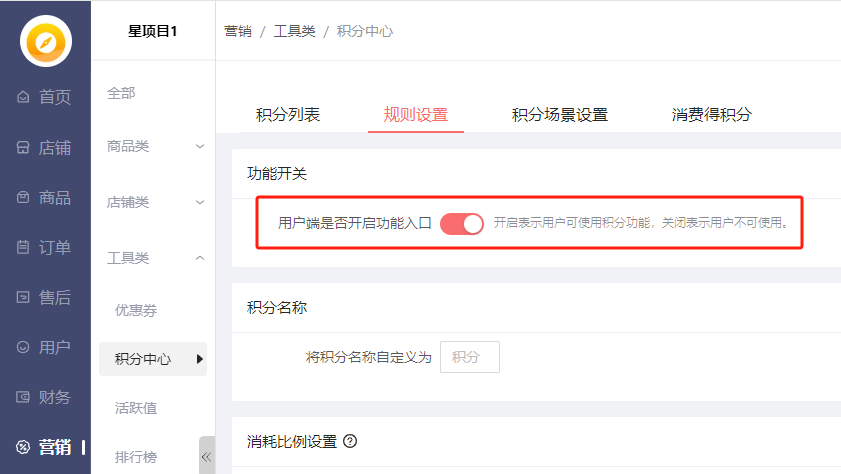This screenshot has height=474, width=841.
Task: Click help icon beside 消耗比例设置
Action: coord(350,441)
